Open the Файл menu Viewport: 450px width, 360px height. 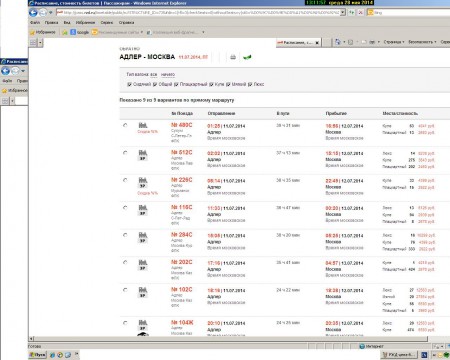coord(35,22)
